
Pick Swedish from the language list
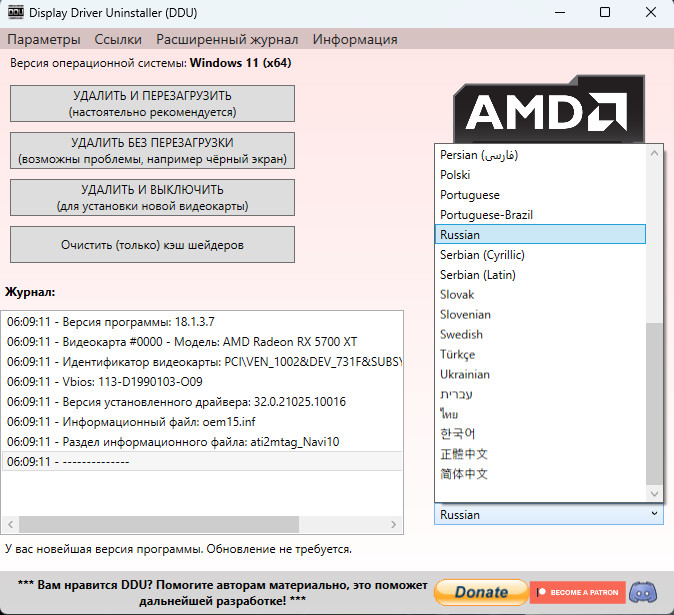pos(461,334)
